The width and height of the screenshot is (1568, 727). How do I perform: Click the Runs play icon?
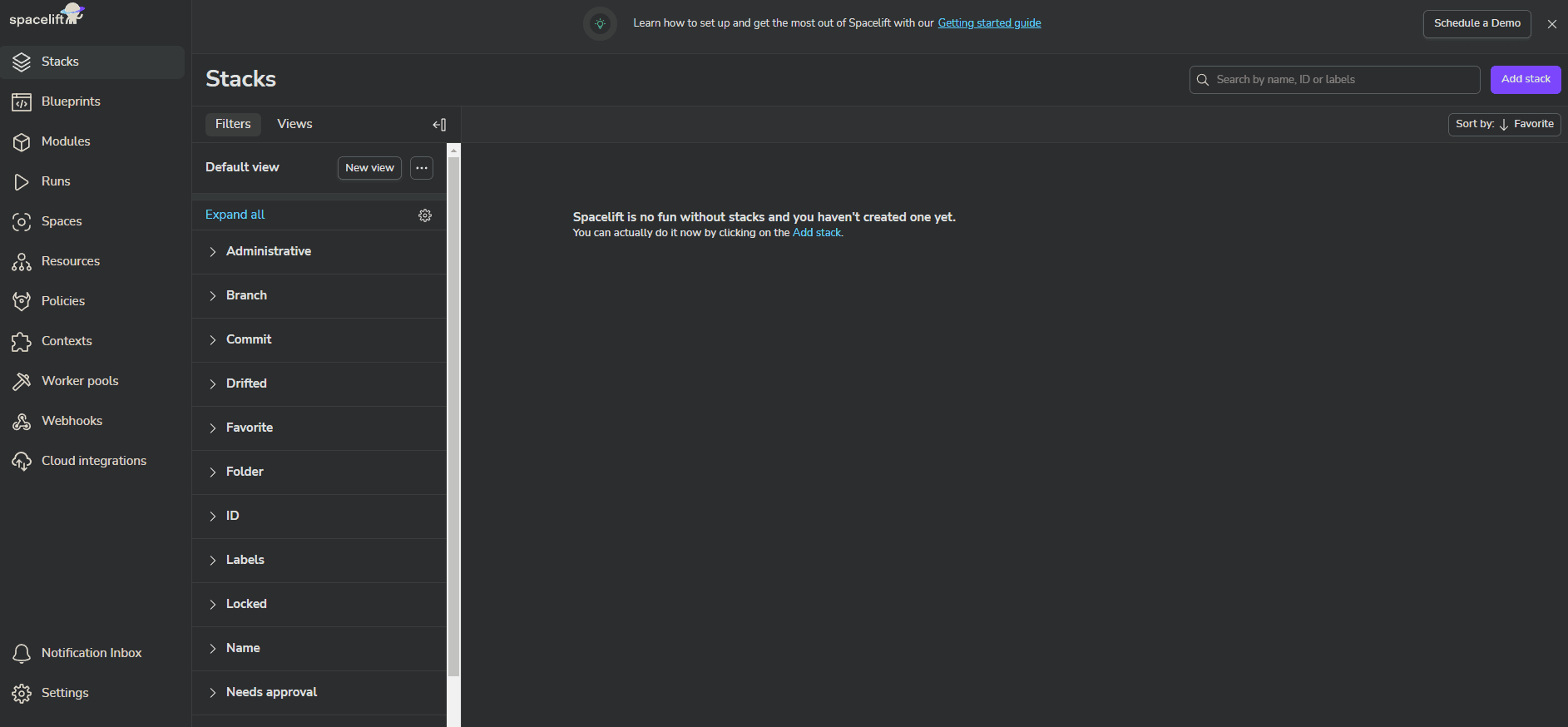click(22, 181)
